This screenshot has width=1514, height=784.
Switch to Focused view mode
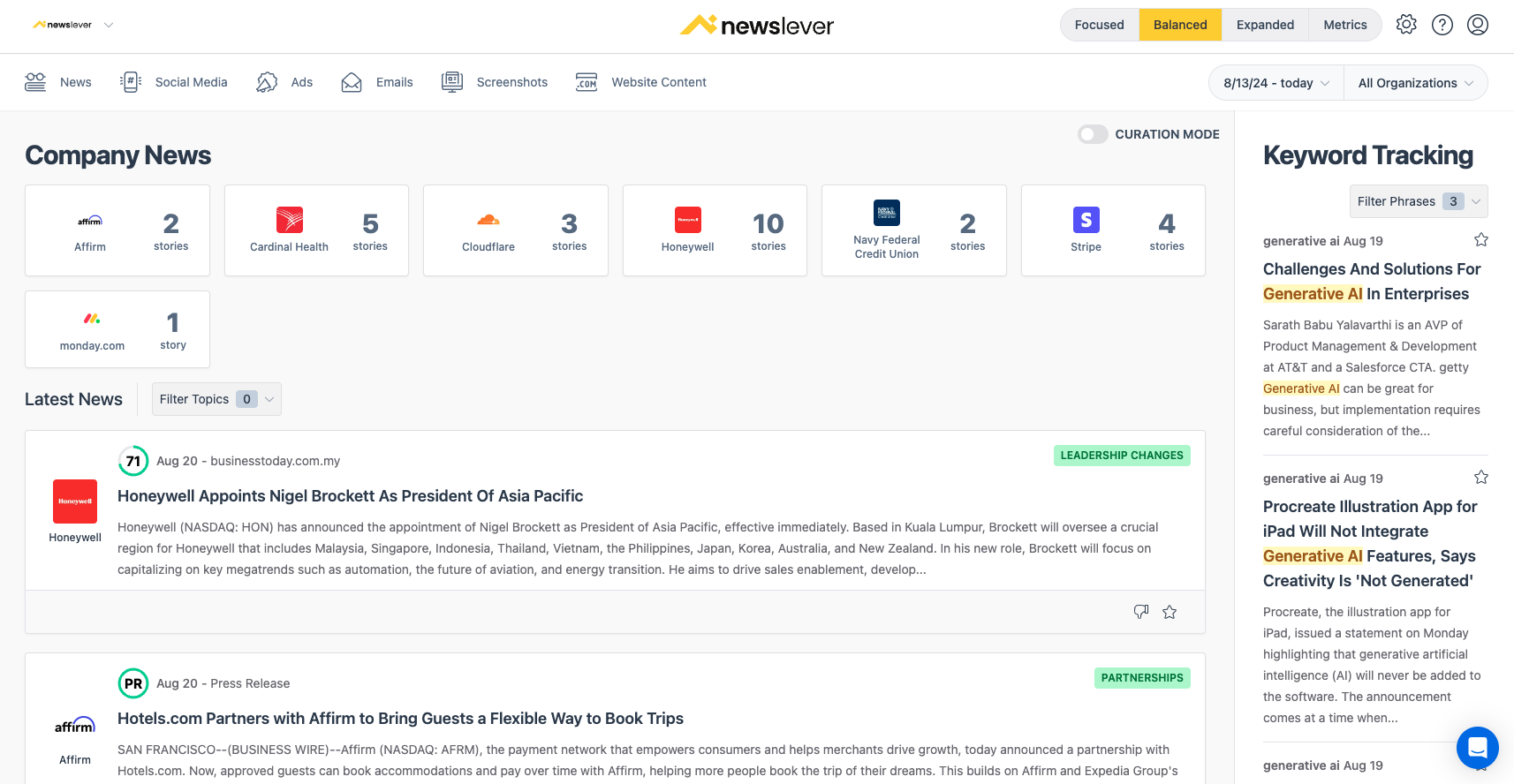pos(1100,25)
